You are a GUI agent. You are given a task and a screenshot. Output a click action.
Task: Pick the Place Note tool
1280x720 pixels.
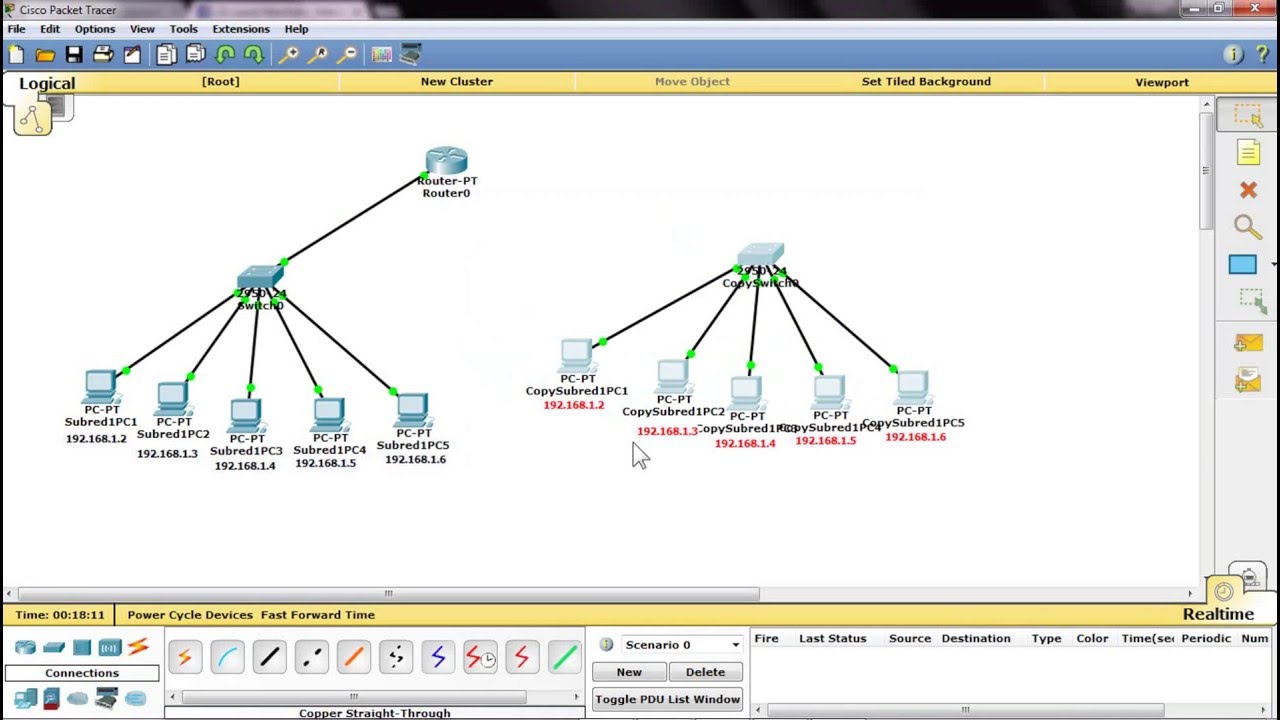1248,152
